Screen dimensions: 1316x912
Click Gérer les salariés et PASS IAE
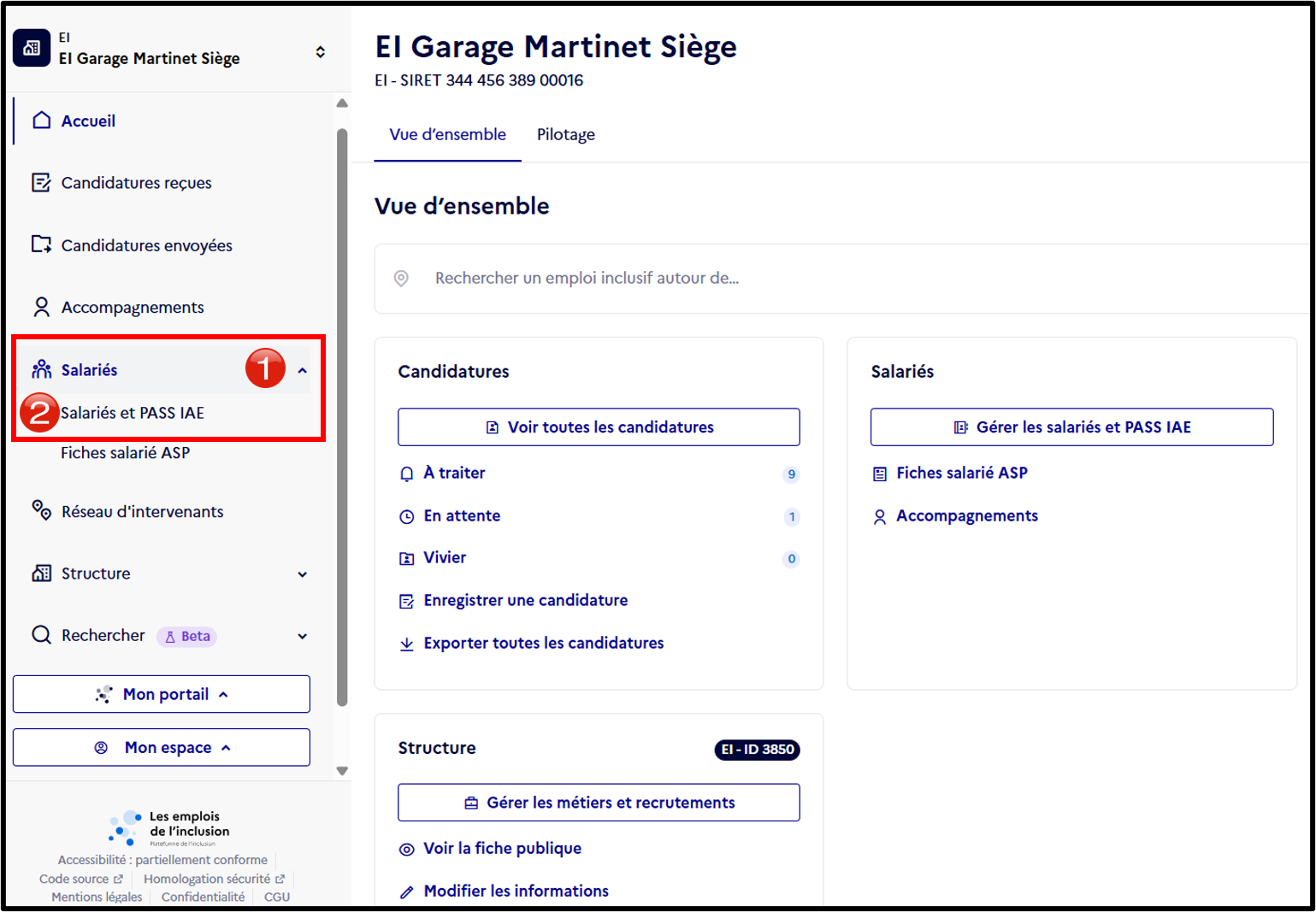tap(1072, 427)
